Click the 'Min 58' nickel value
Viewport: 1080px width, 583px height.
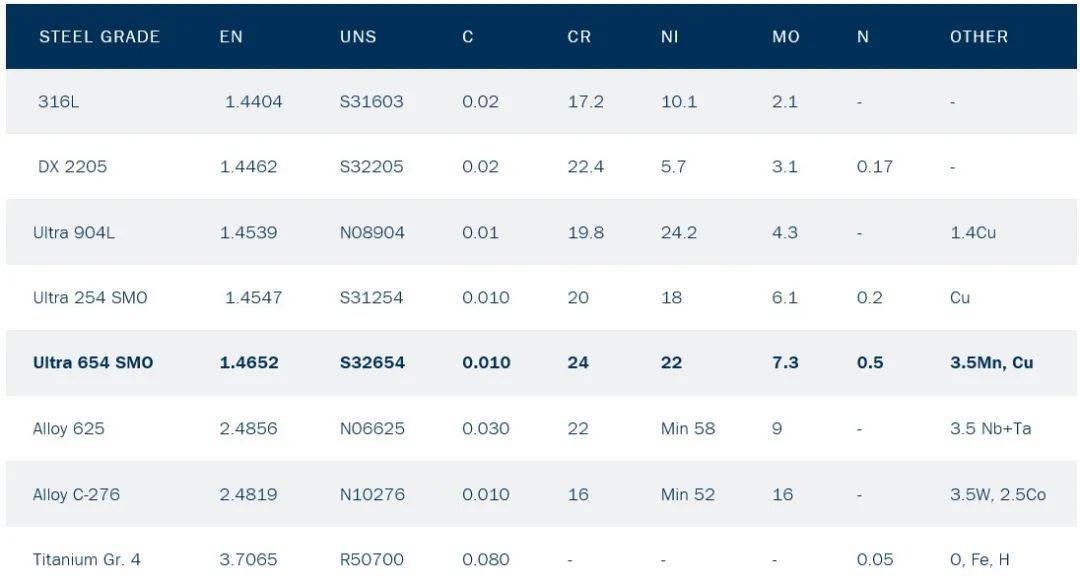click(688, 428)
